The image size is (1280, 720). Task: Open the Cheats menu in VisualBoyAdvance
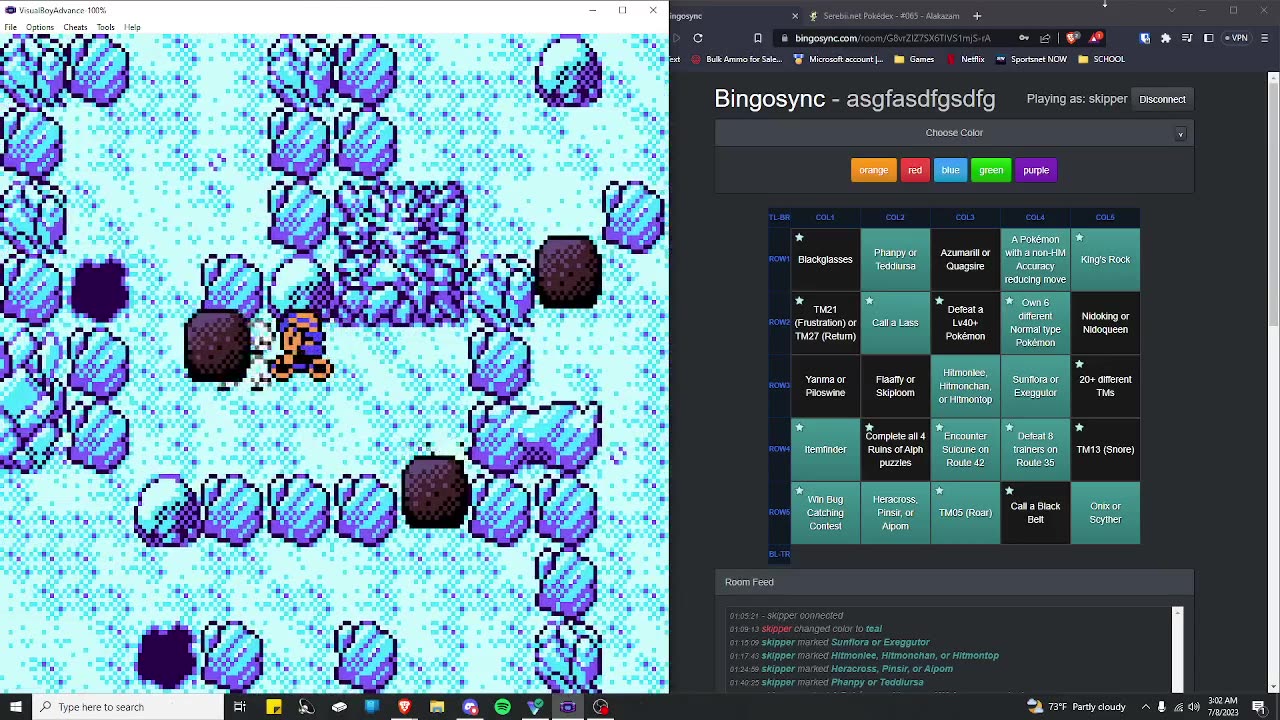[75, 27]
